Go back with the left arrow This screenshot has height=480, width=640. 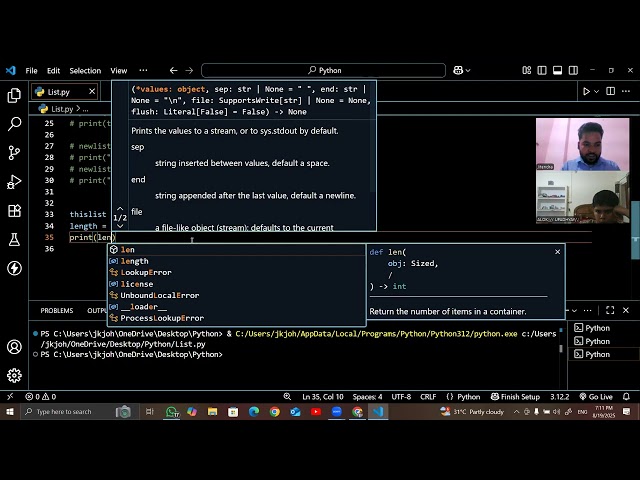173,71
